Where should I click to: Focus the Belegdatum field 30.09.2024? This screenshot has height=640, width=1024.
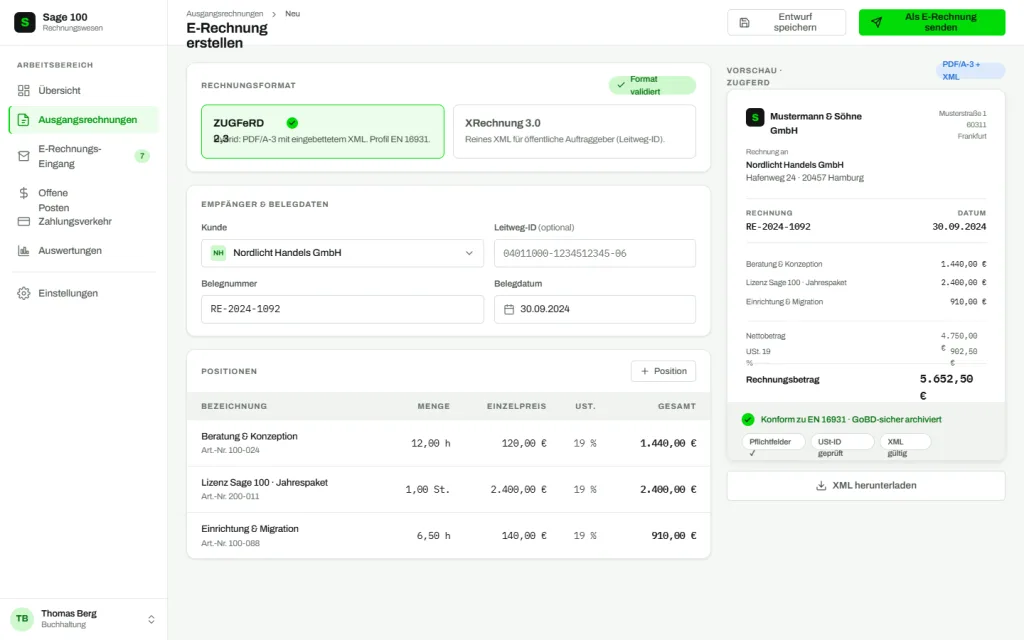click(595, 310)
